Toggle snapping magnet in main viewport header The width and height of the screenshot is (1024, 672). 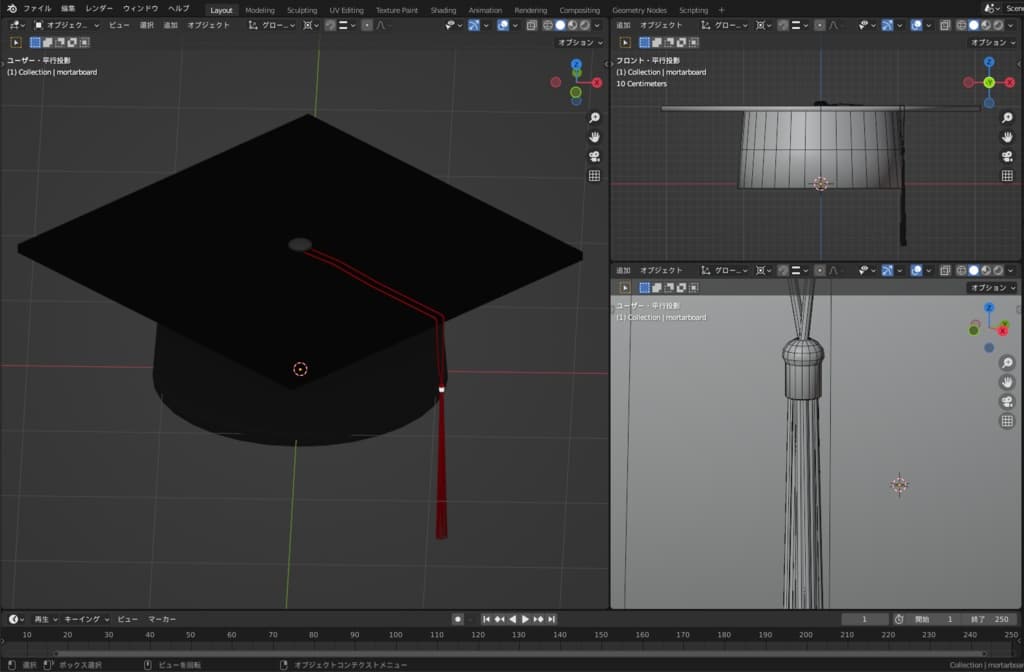(330, 25)
